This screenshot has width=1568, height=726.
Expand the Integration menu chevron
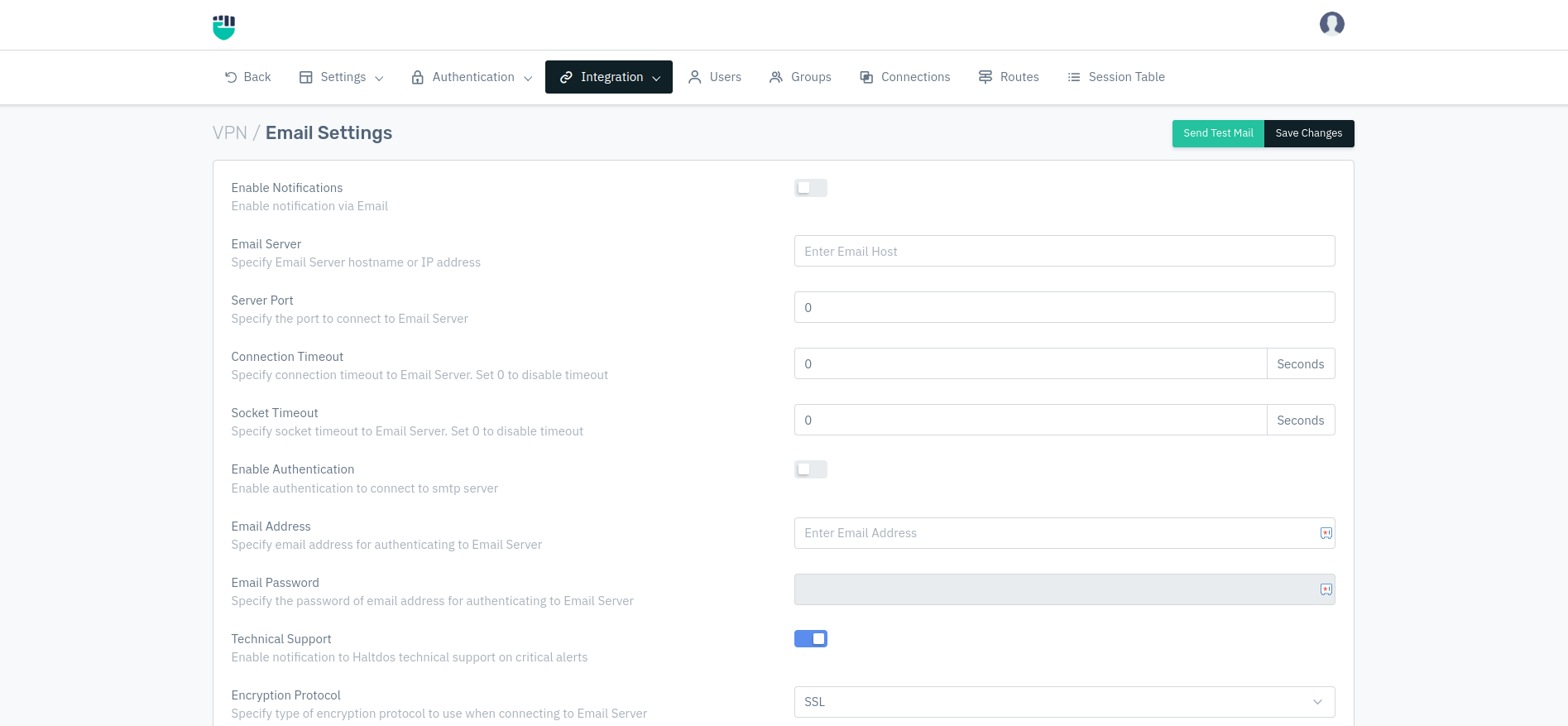[x=656, y=78]
